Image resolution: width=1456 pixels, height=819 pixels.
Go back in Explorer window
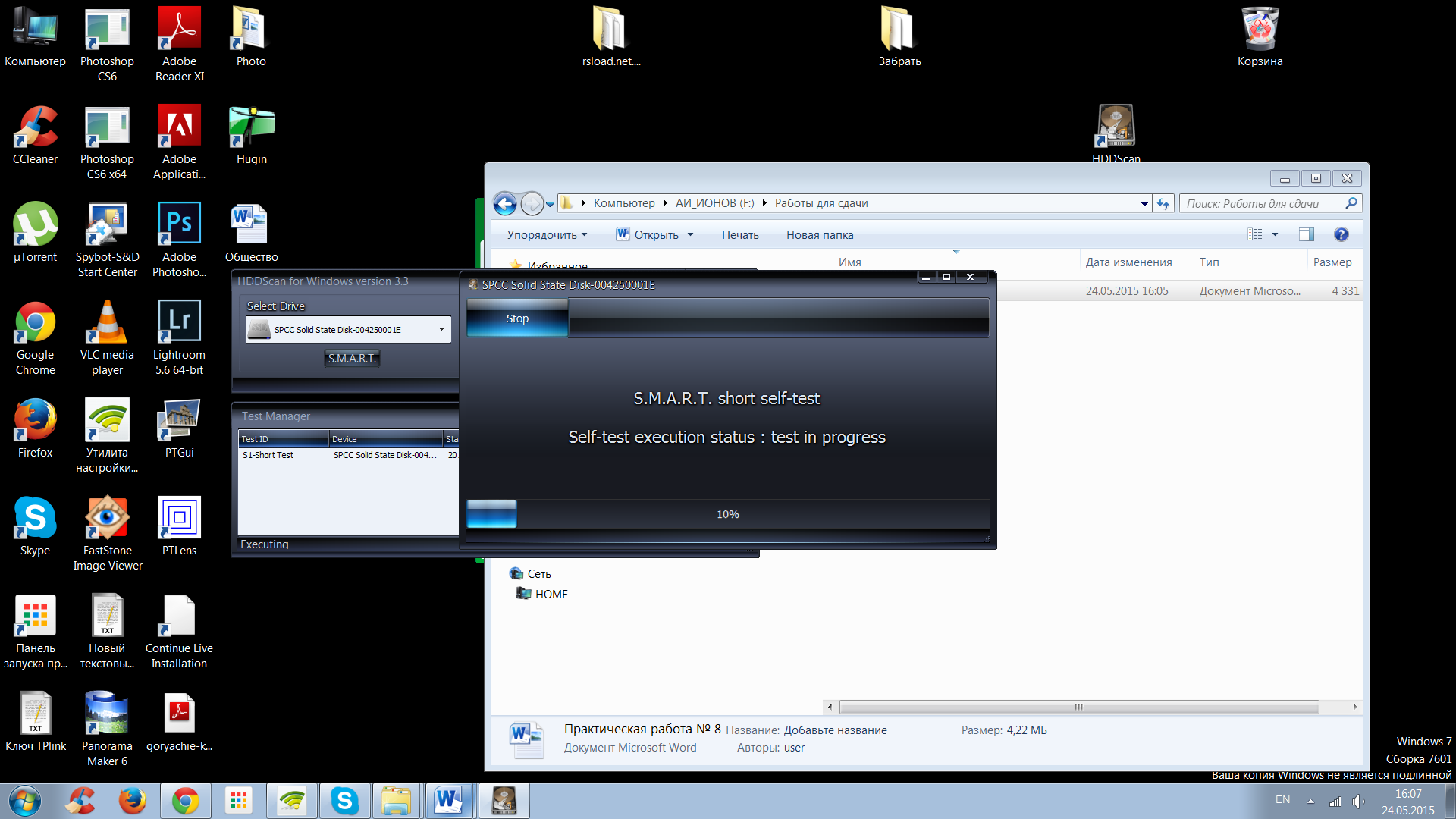tap(505, 203)
